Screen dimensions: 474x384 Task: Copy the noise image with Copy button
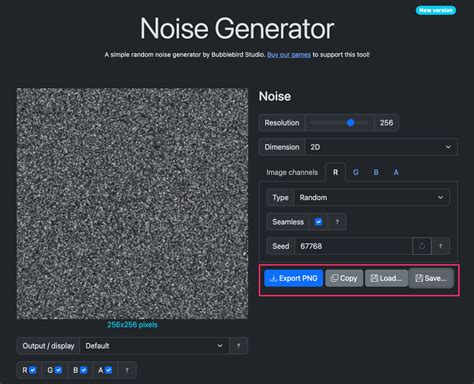(x=344, y=278)
